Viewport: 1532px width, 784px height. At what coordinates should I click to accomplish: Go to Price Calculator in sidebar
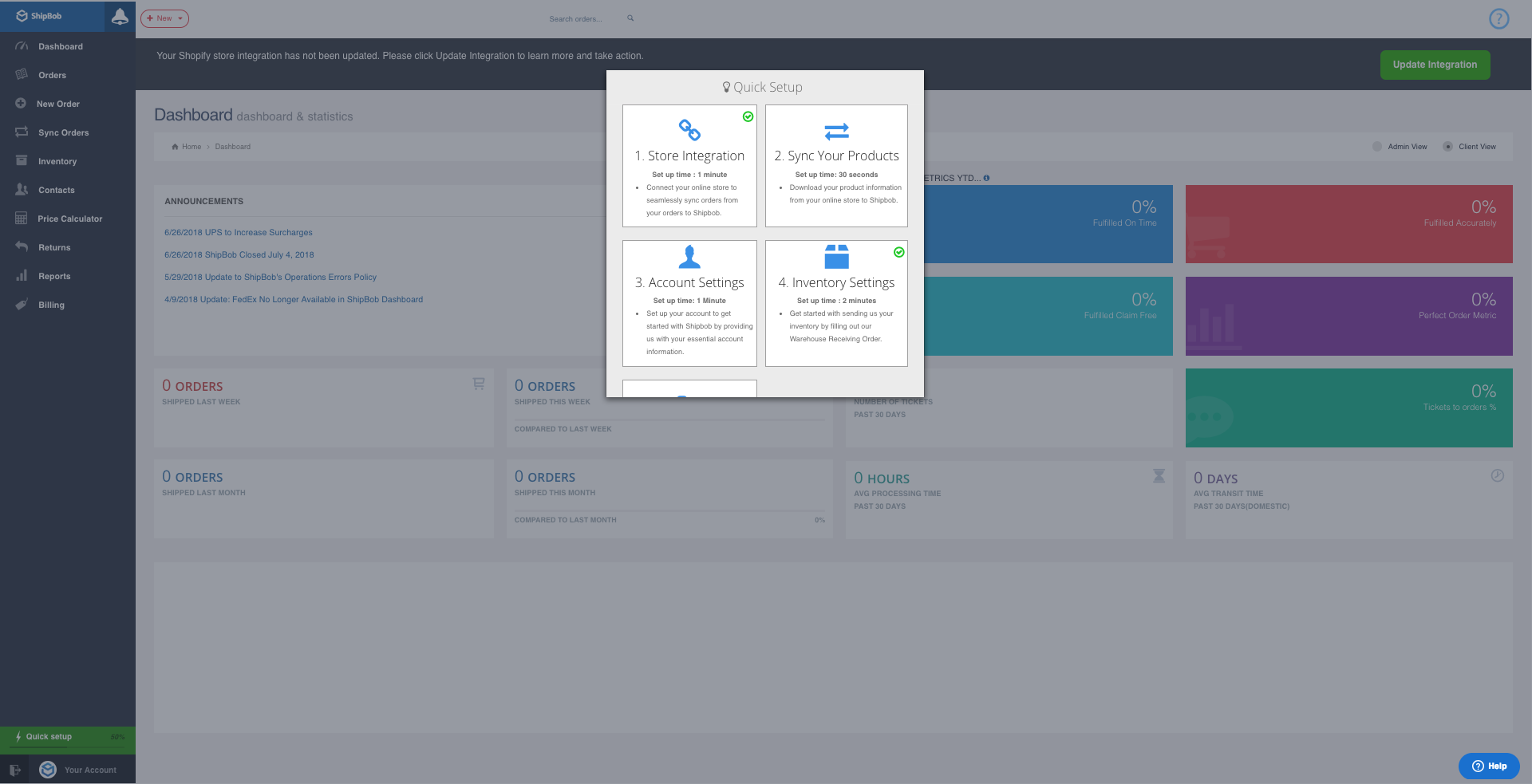click(69, 219)
